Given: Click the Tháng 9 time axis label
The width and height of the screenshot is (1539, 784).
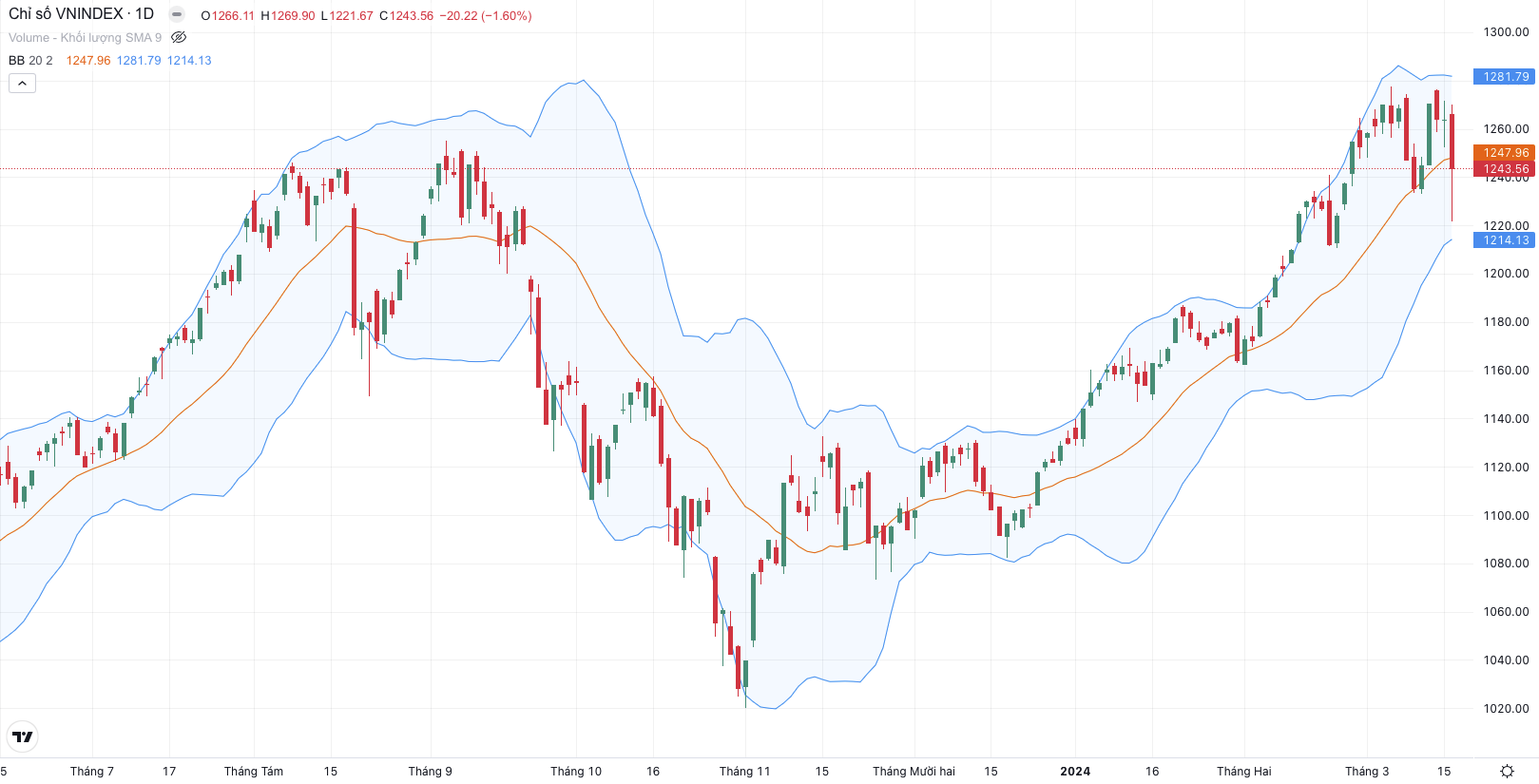Looking at the screenshot, I should 431,771.
